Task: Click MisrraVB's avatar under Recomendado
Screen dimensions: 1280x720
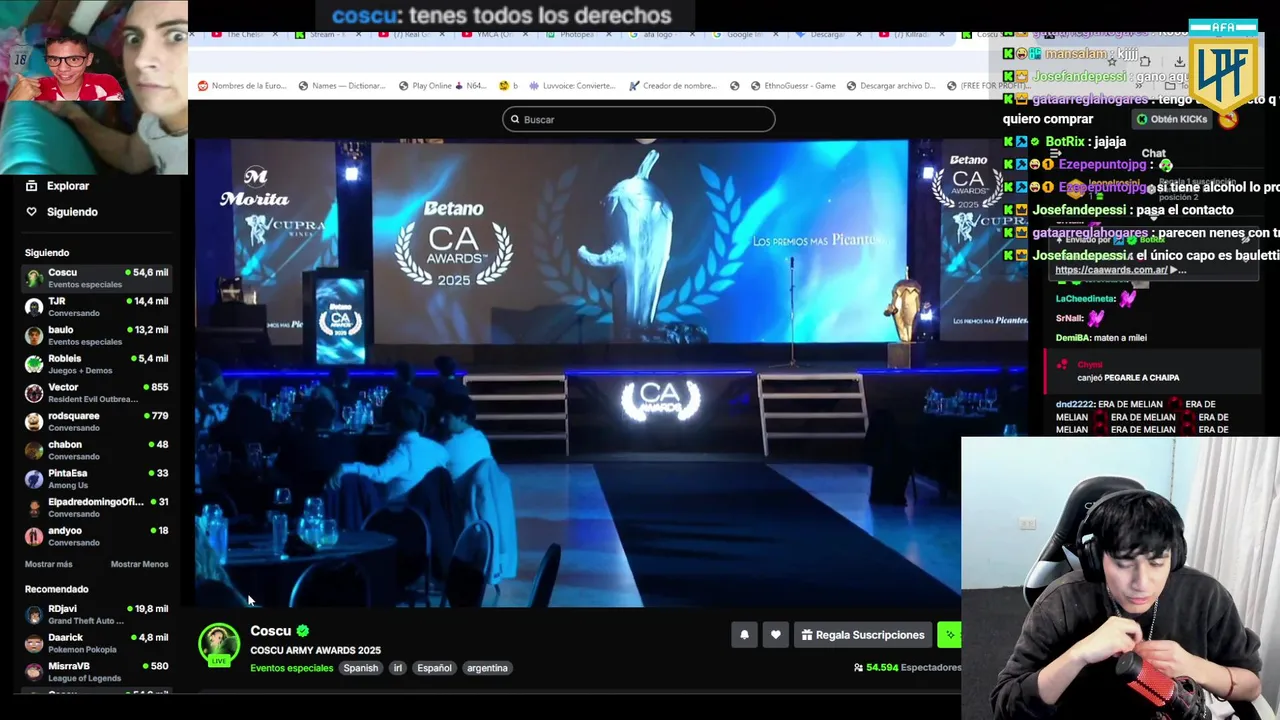Action: 34,672
